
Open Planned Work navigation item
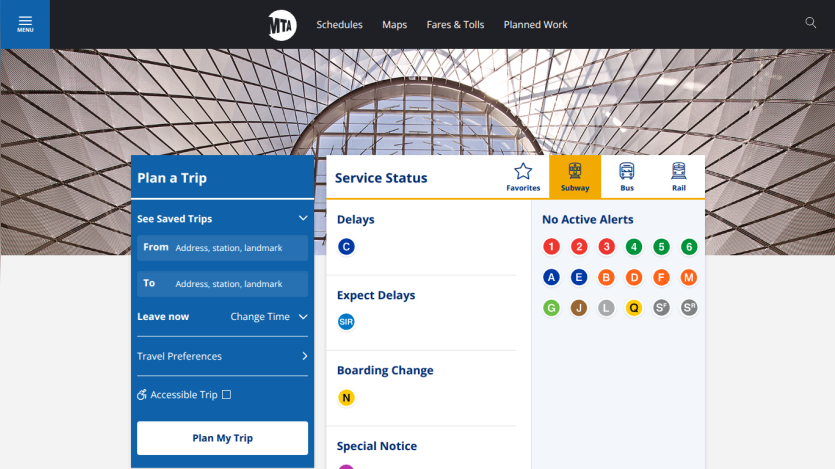pos(536,24)
